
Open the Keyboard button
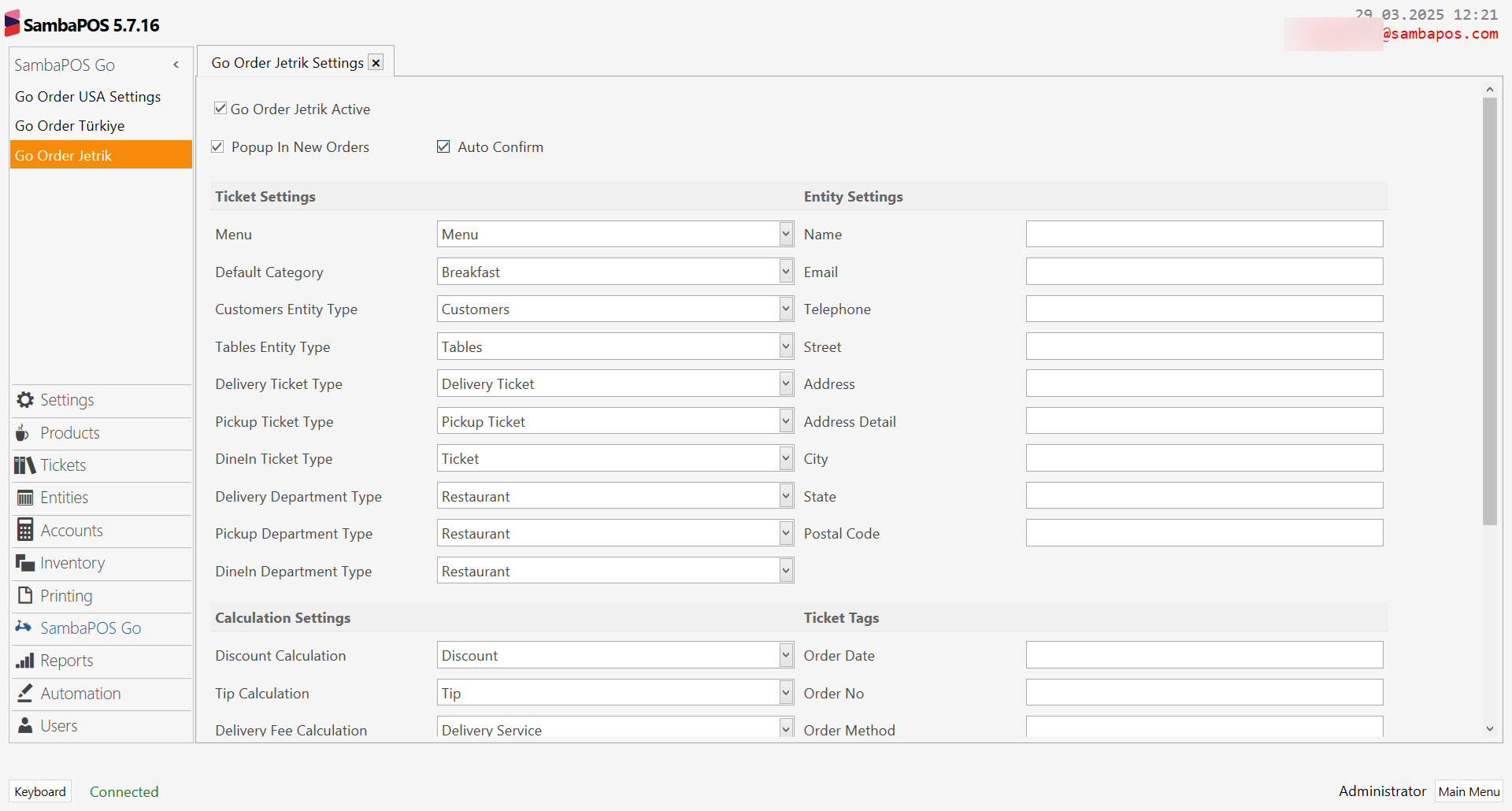point(39,791)
